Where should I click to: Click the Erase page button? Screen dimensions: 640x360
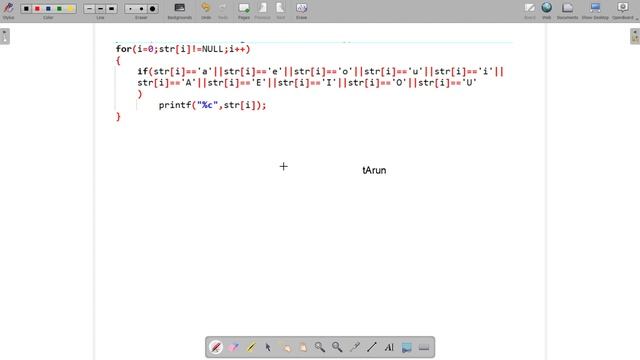302,10
